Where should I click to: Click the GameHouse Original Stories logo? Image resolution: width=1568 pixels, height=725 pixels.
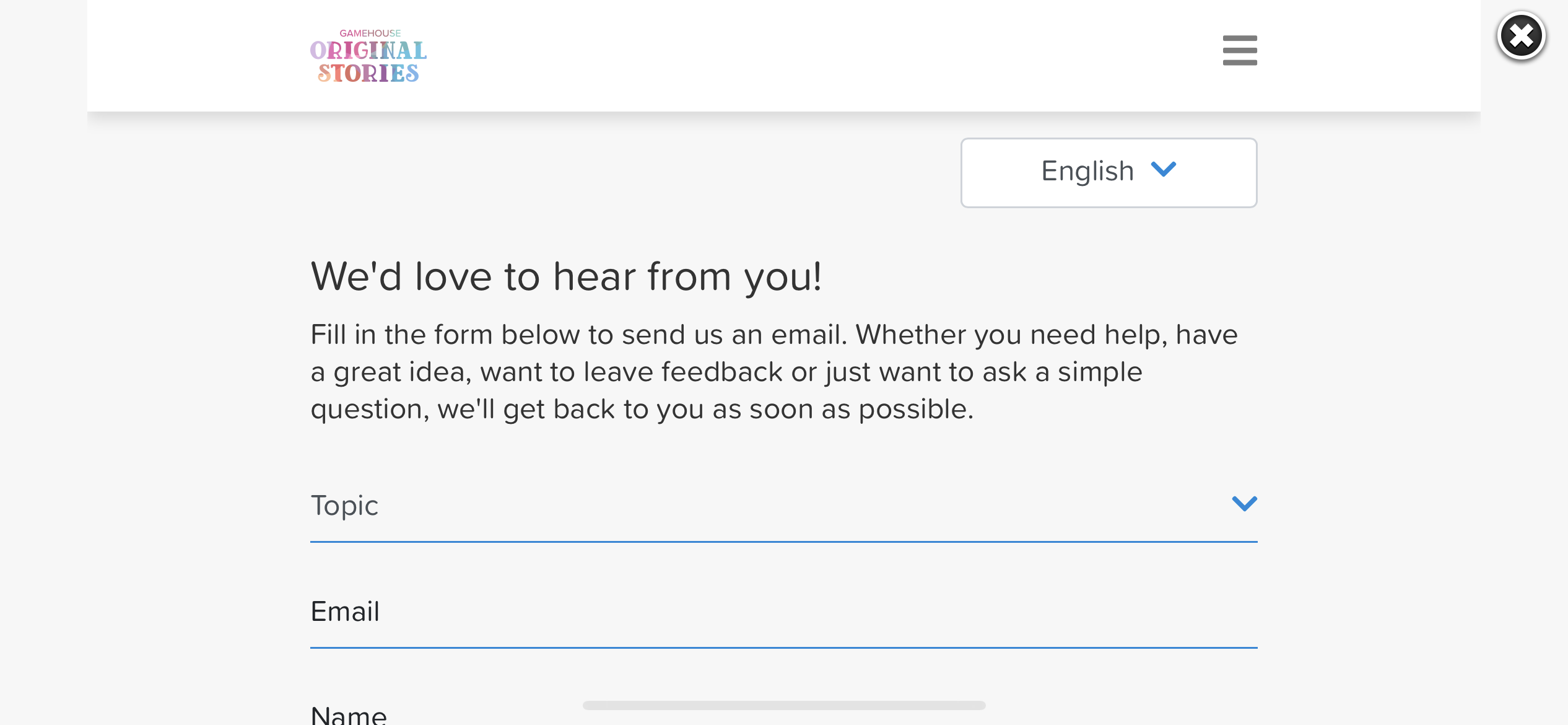368,56
